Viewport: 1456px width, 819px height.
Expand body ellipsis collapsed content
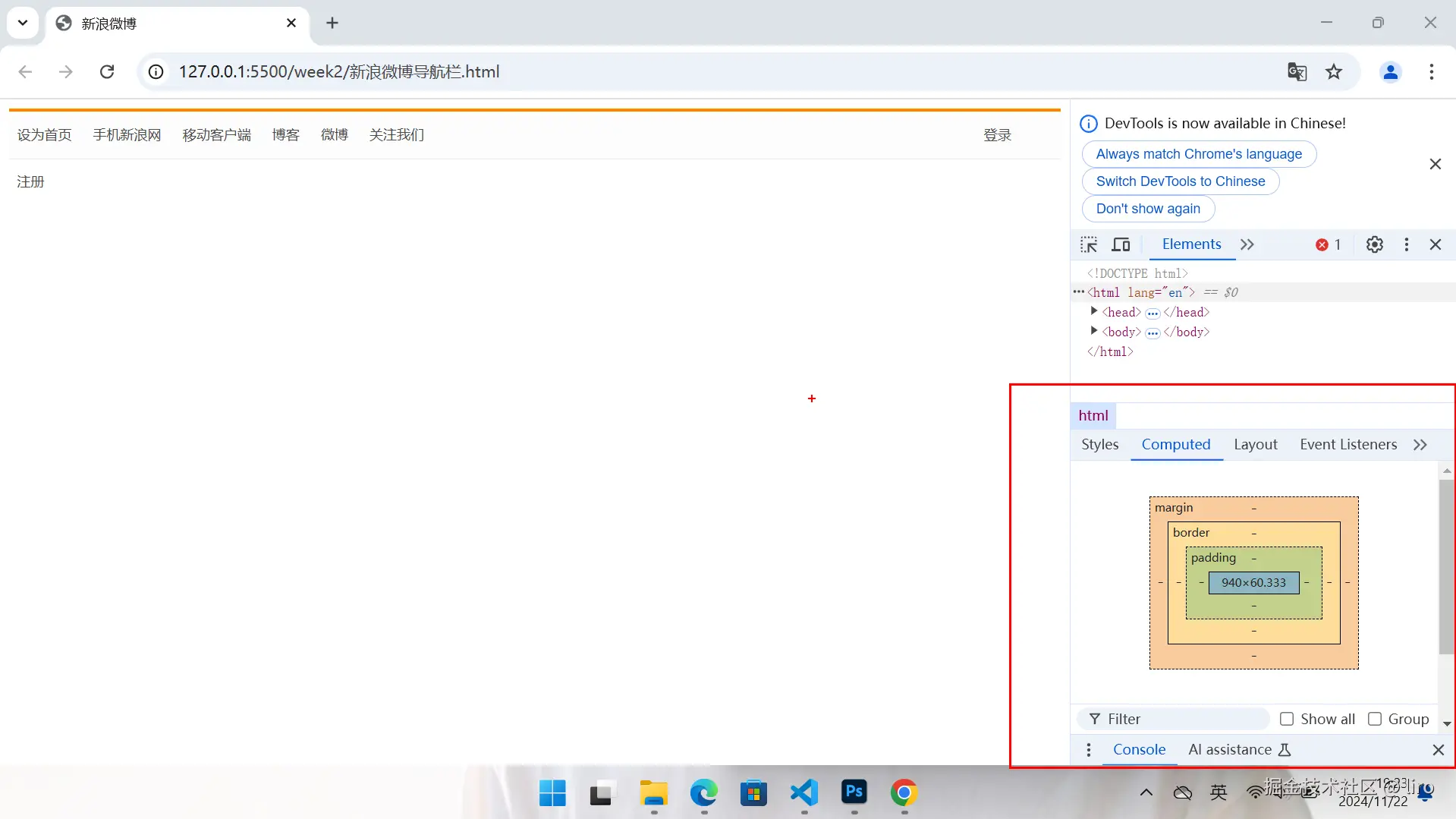click(1153, 332)
